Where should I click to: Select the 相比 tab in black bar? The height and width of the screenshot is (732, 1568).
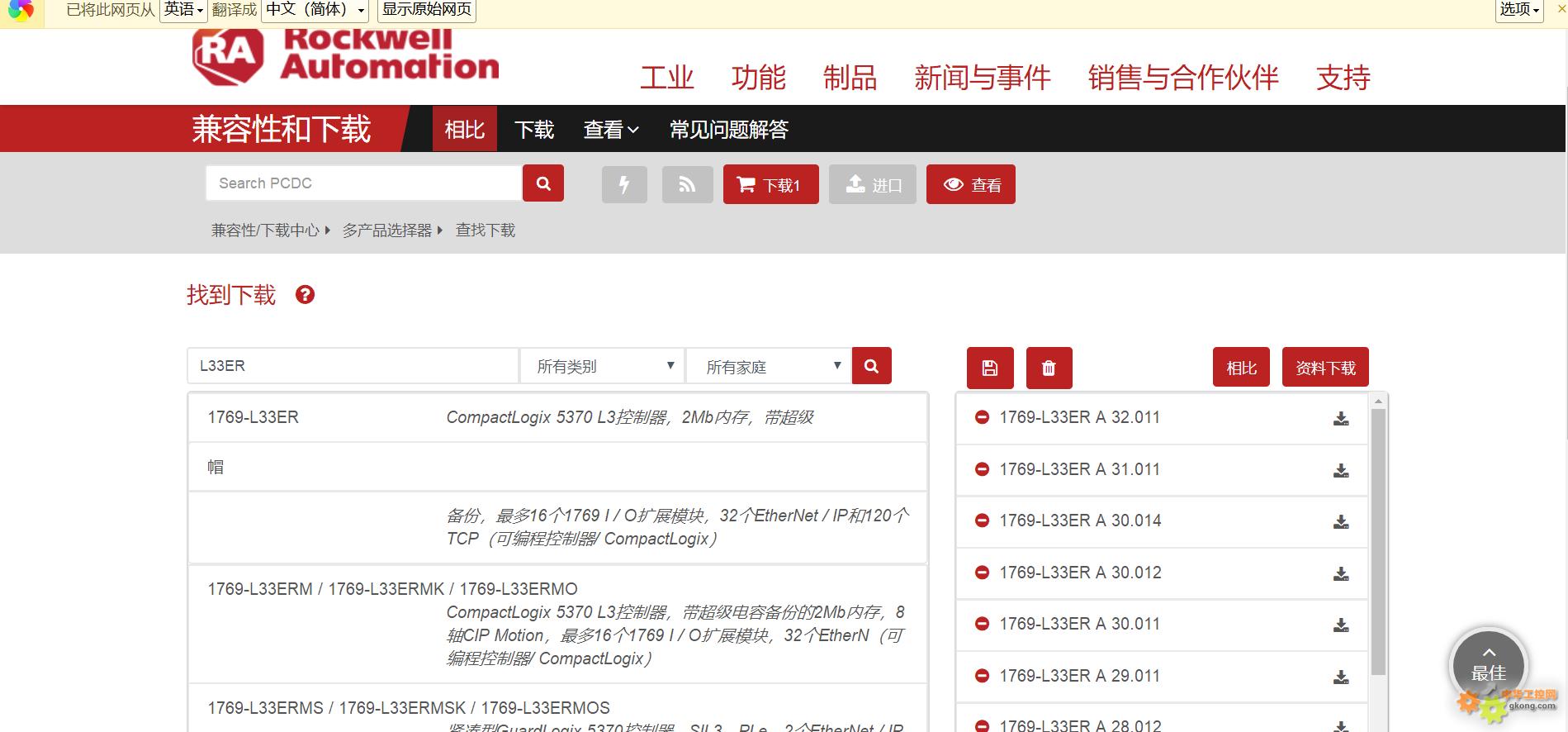point(465,129)
